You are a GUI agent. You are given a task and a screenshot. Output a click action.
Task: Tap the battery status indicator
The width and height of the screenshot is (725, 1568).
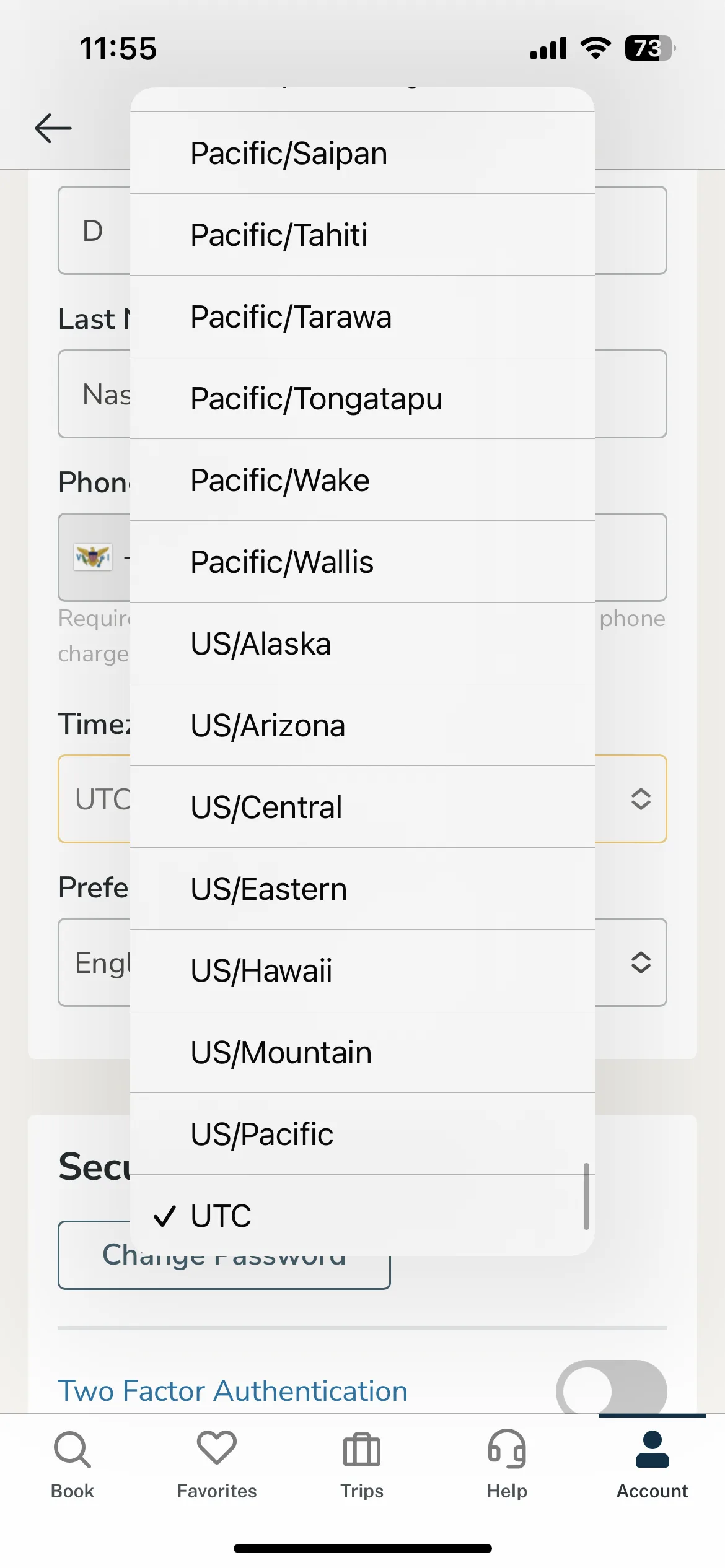pyautogui.click(x=650, y=48)
